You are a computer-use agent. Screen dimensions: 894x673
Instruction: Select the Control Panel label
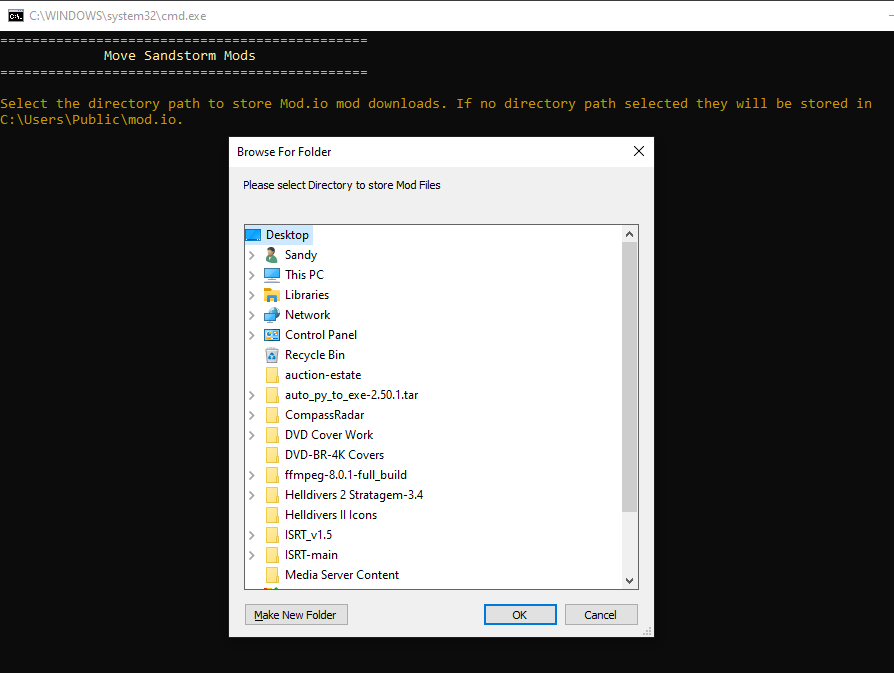click(321, 335)
